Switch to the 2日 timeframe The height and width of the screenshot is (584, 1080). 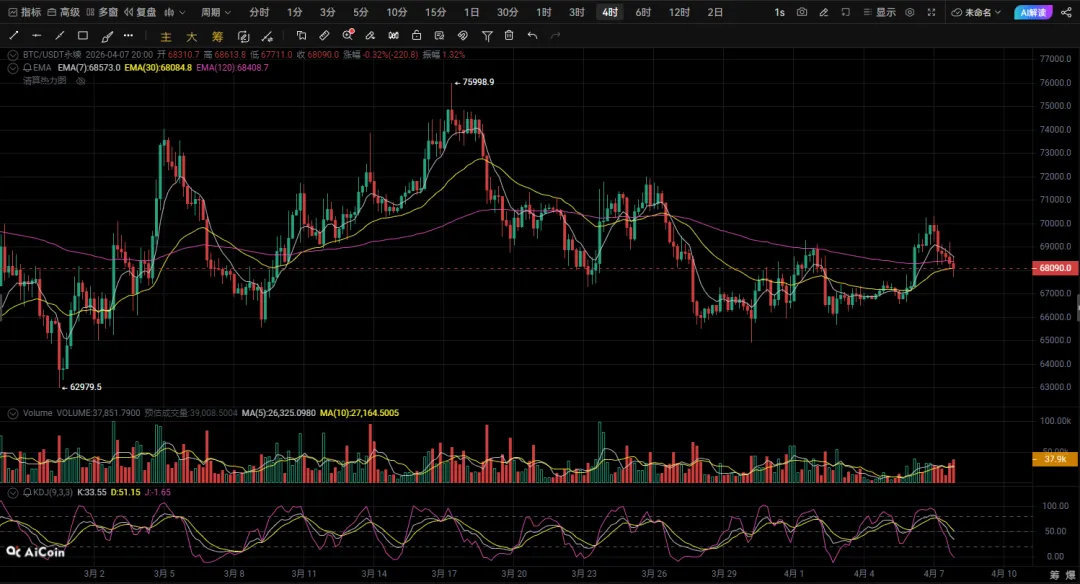pos(715,12)
